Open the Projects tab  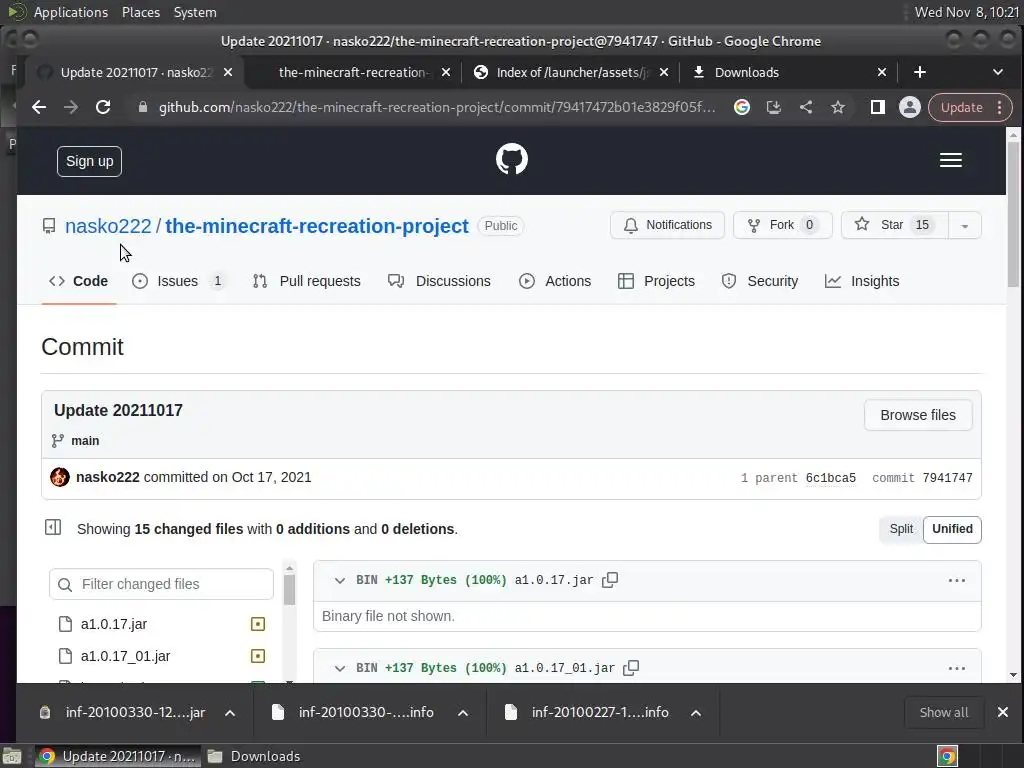coord(656,281)
